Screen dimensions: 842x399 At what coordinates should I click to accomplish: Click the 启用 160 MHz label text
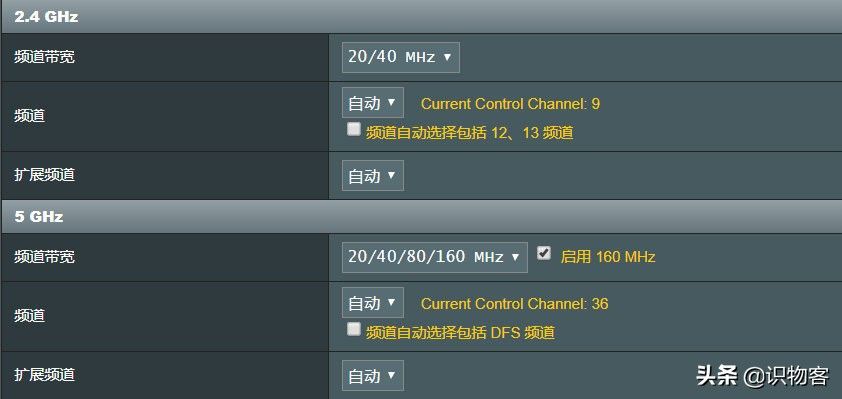pyautogui.click(x=608, y=257)
